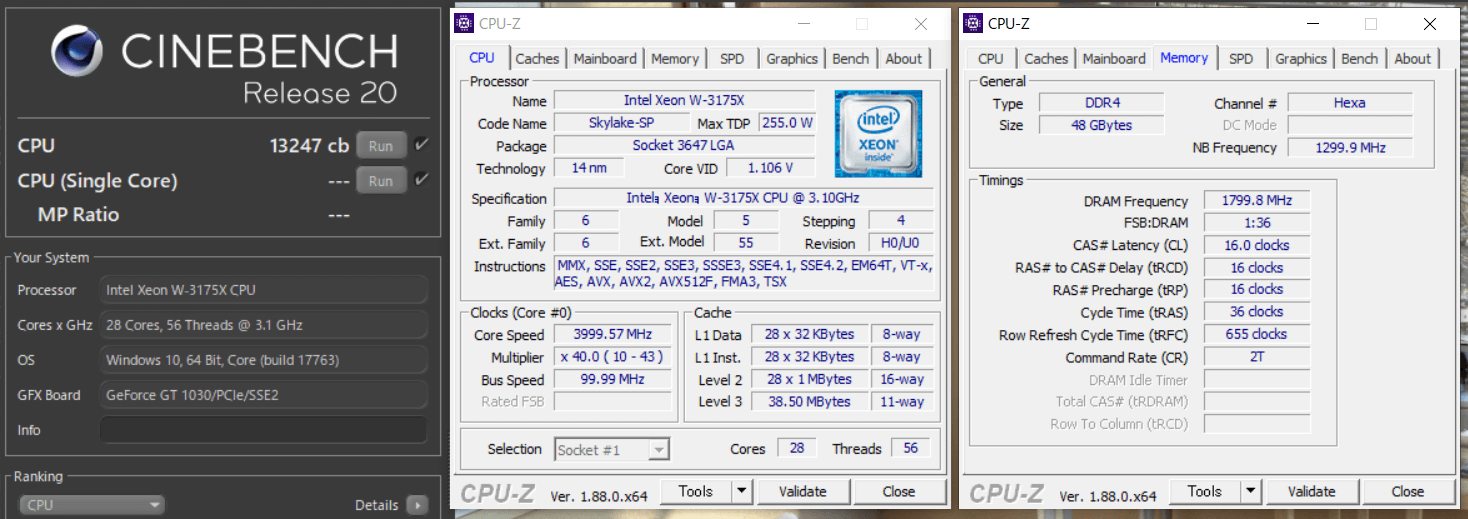Click the Max TDP value 255.0 W
The height and width of the screenshot is (519, 1468).
tap(787, 123)
